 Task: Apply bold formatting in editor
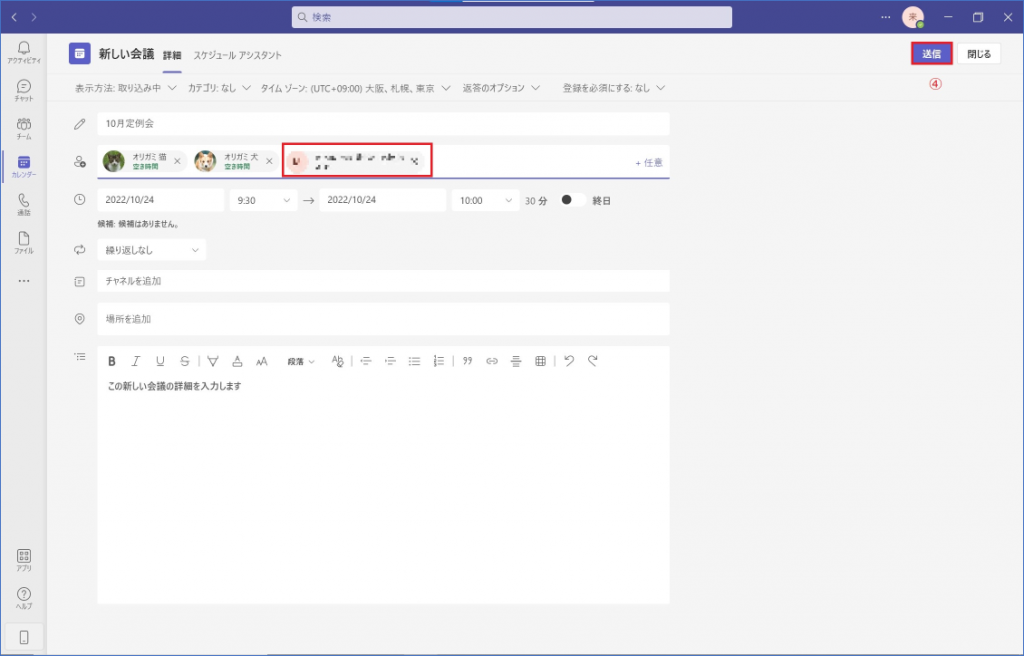(x=112, y=361)
